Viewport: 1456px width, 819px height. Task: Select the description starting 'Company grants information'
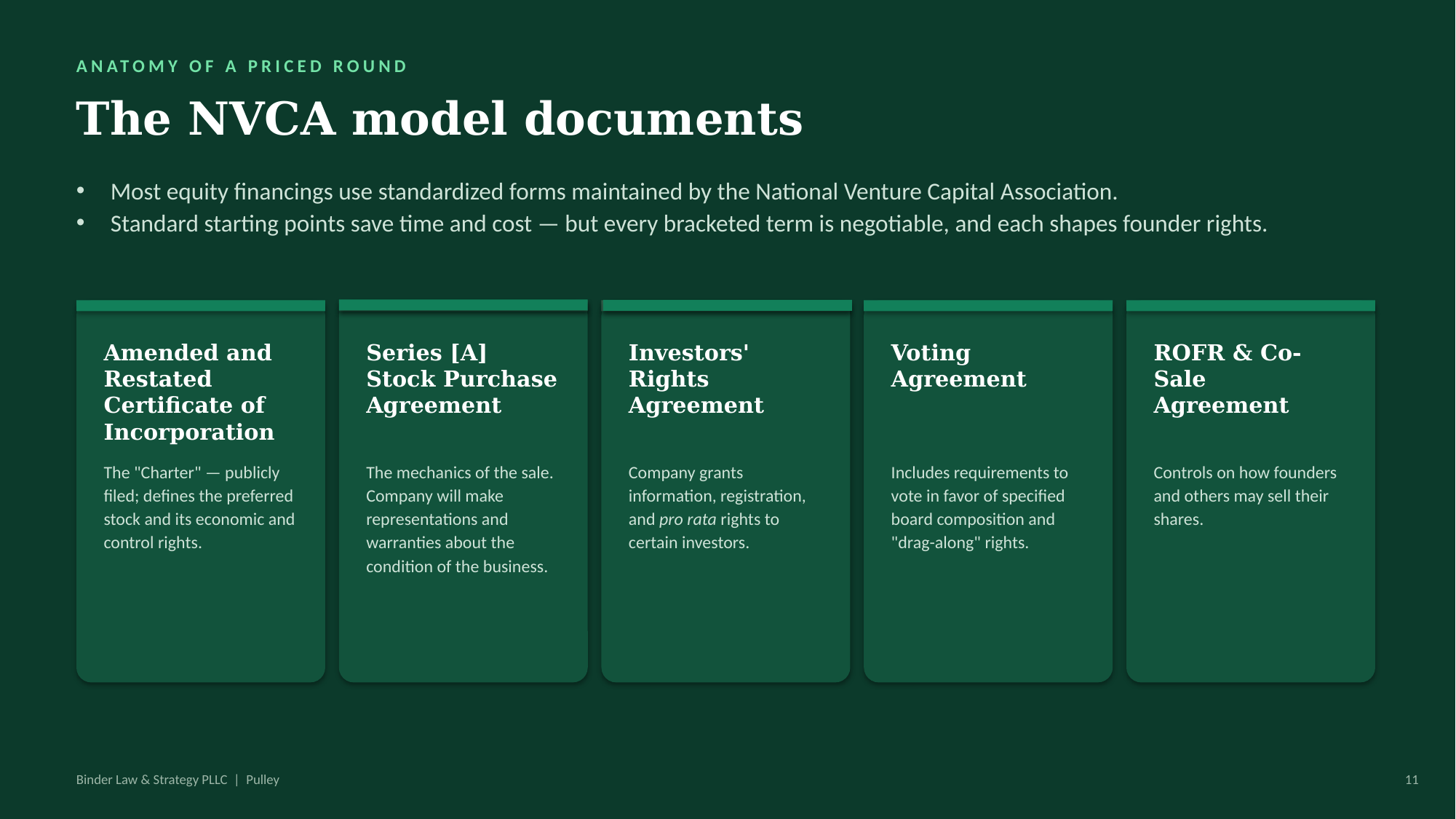click(x=717, y=507)
